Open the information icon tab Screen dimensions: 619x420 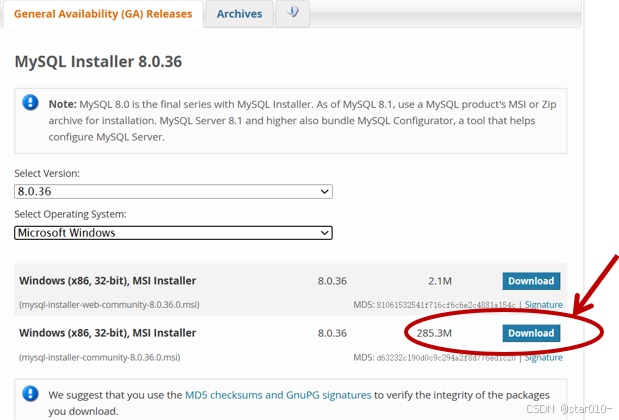coord(293,13)
